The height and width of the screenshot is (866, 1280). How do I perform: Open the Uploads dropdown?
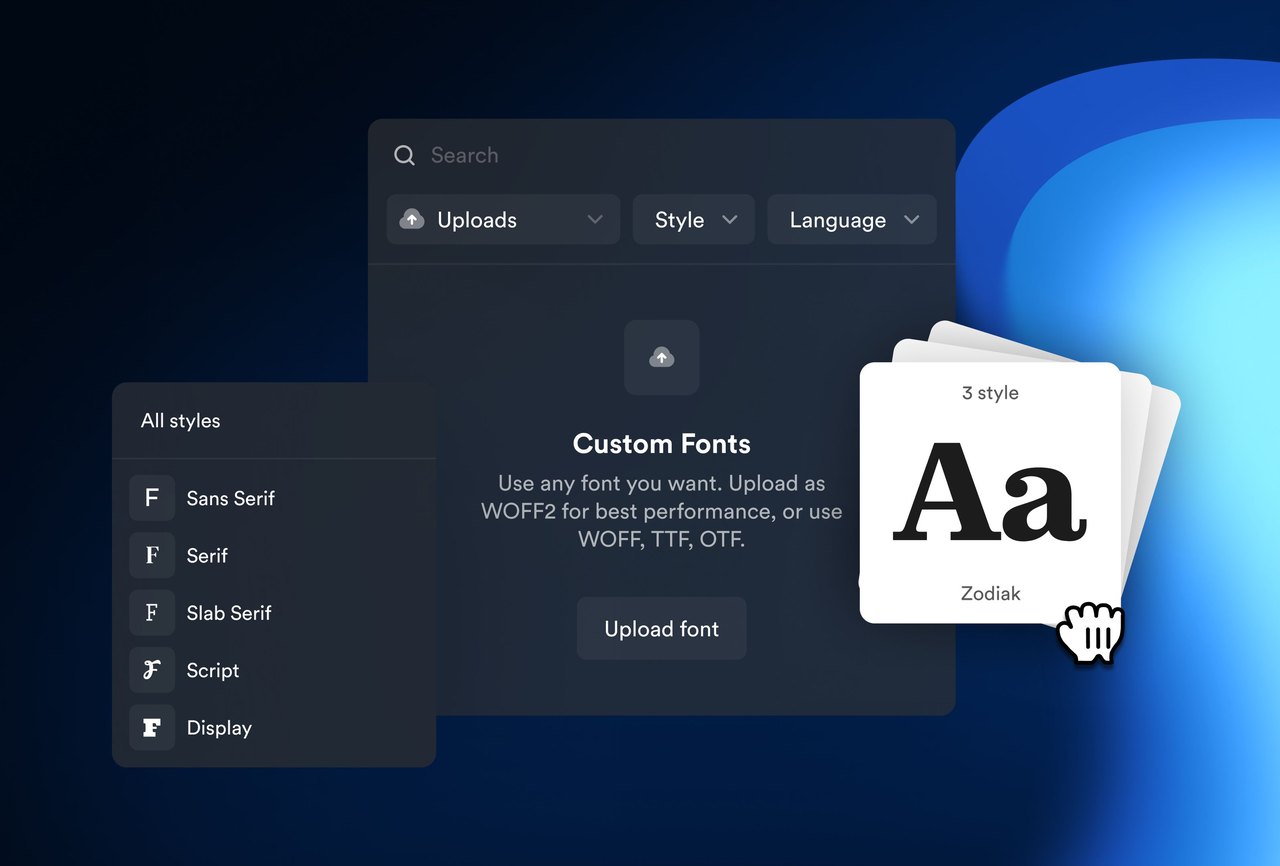(x=503, y=220)
